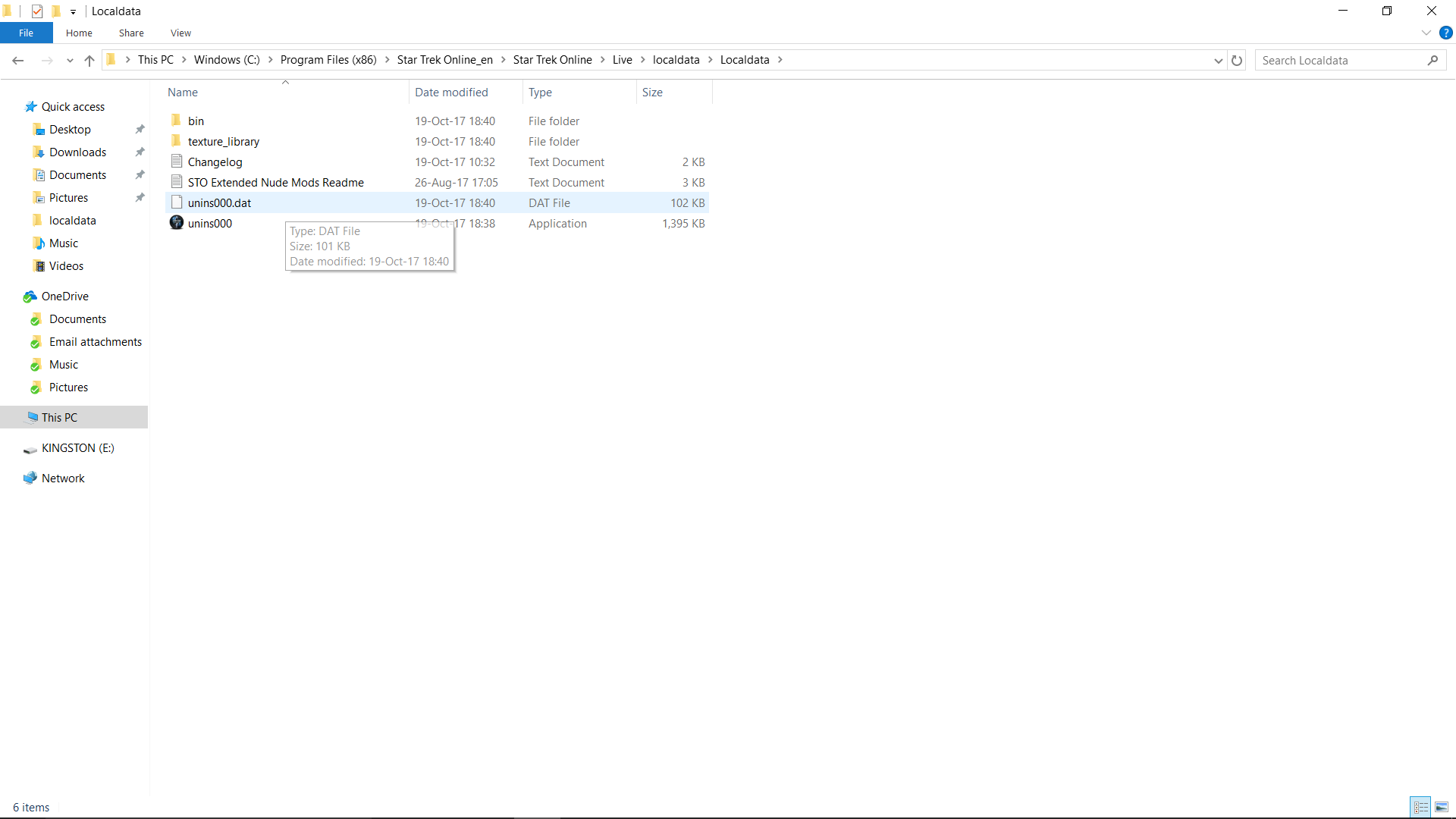
Task: Expand the address bar history dropdown
Action: tap(1218, 61)
